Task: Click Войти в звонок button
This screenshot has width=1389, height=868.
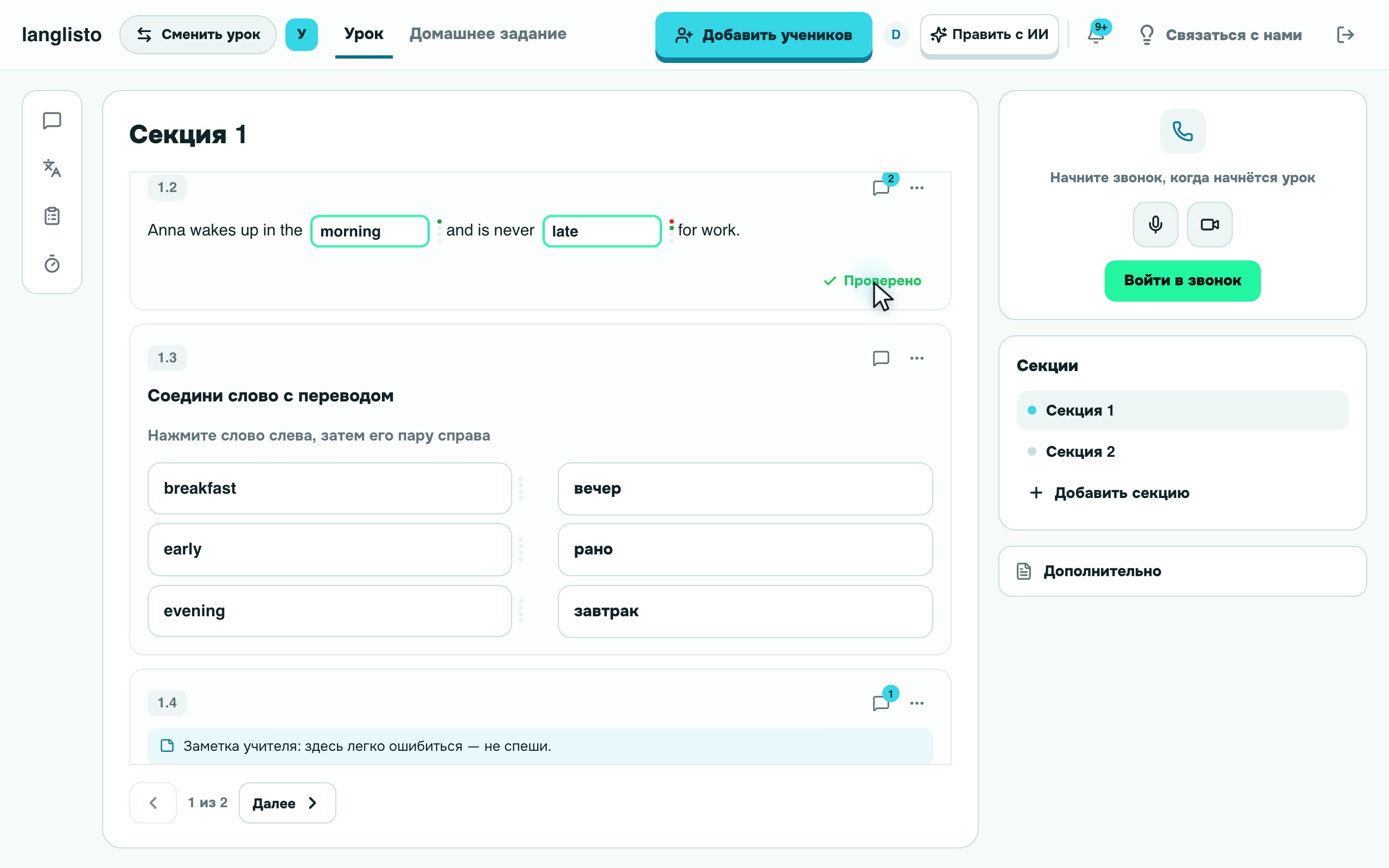Action: click(1182, 280)
